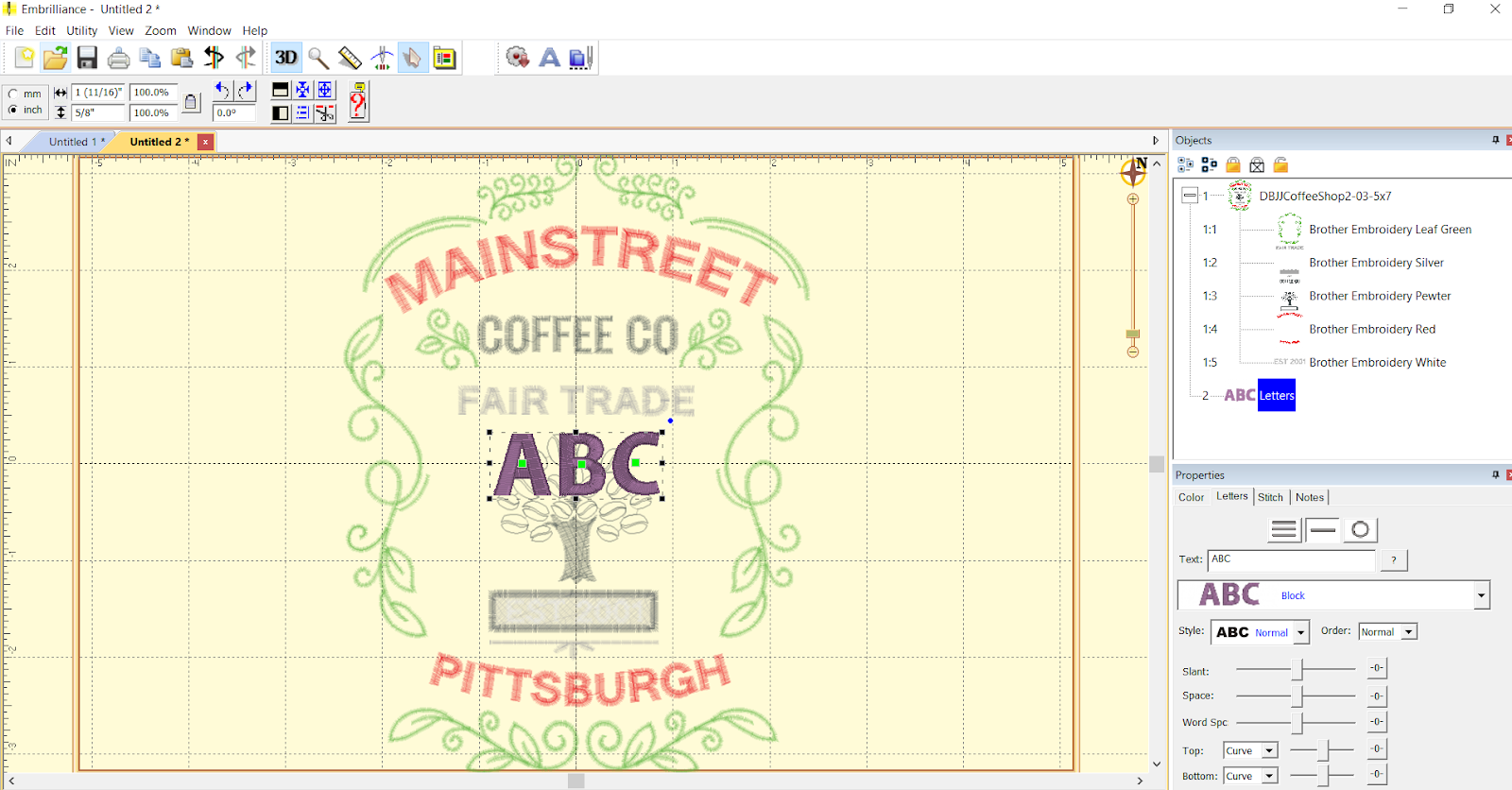Open the Utility menu
The height and width of the screenshot is (790, 1512).
pyautogui.click(x=81, y=30)
